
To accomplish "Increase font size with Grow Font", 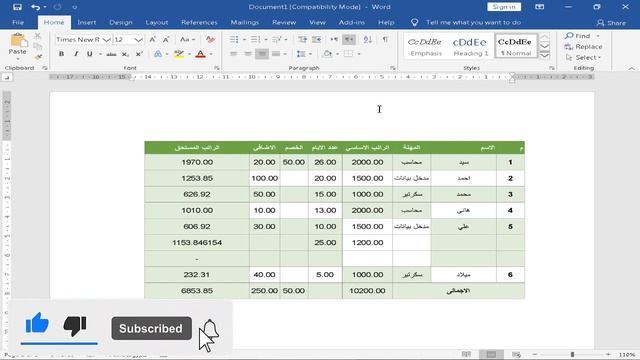I will [153, 40].
